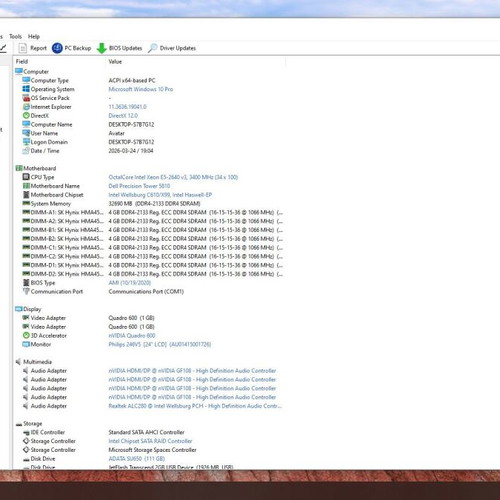Click the Monitor row icon

click(x=26, y=344)
